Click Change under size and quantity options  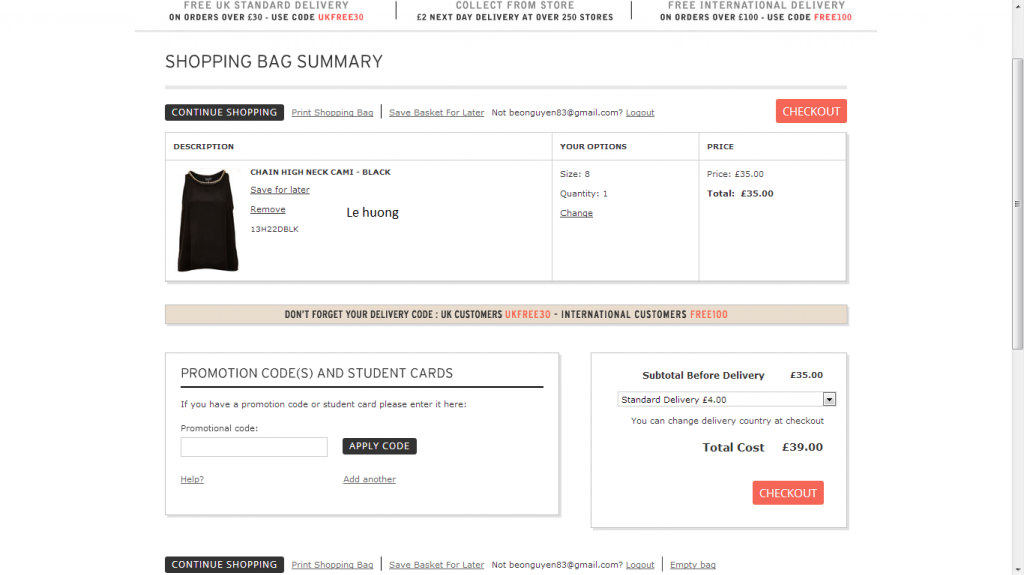coord(576,213)
